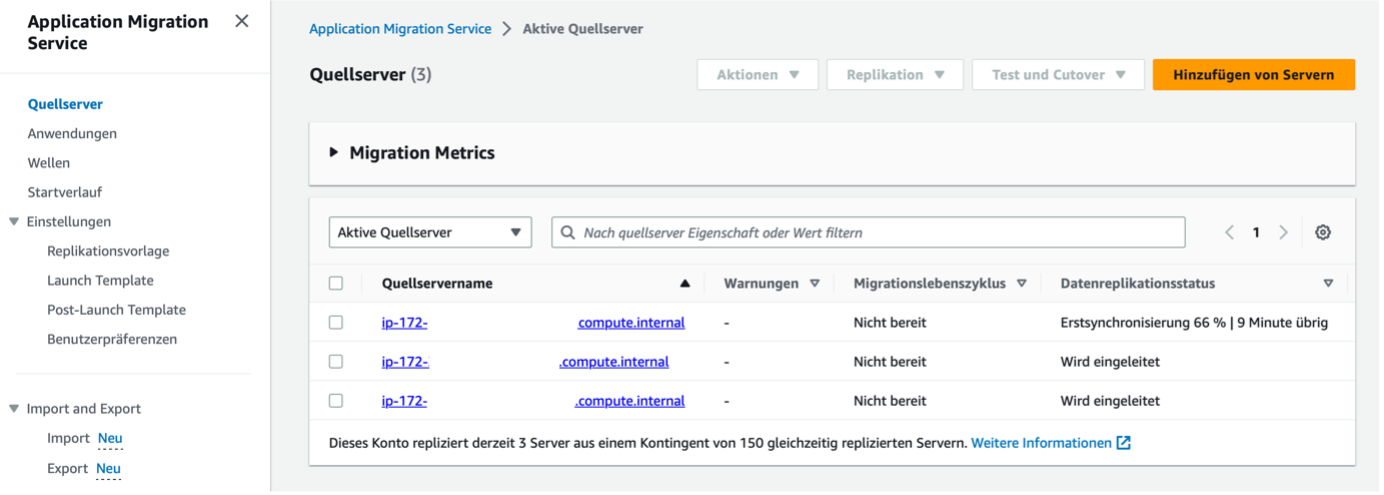
Task: Click Hinzufügen von Servern button
Action: click(1254, 75)
